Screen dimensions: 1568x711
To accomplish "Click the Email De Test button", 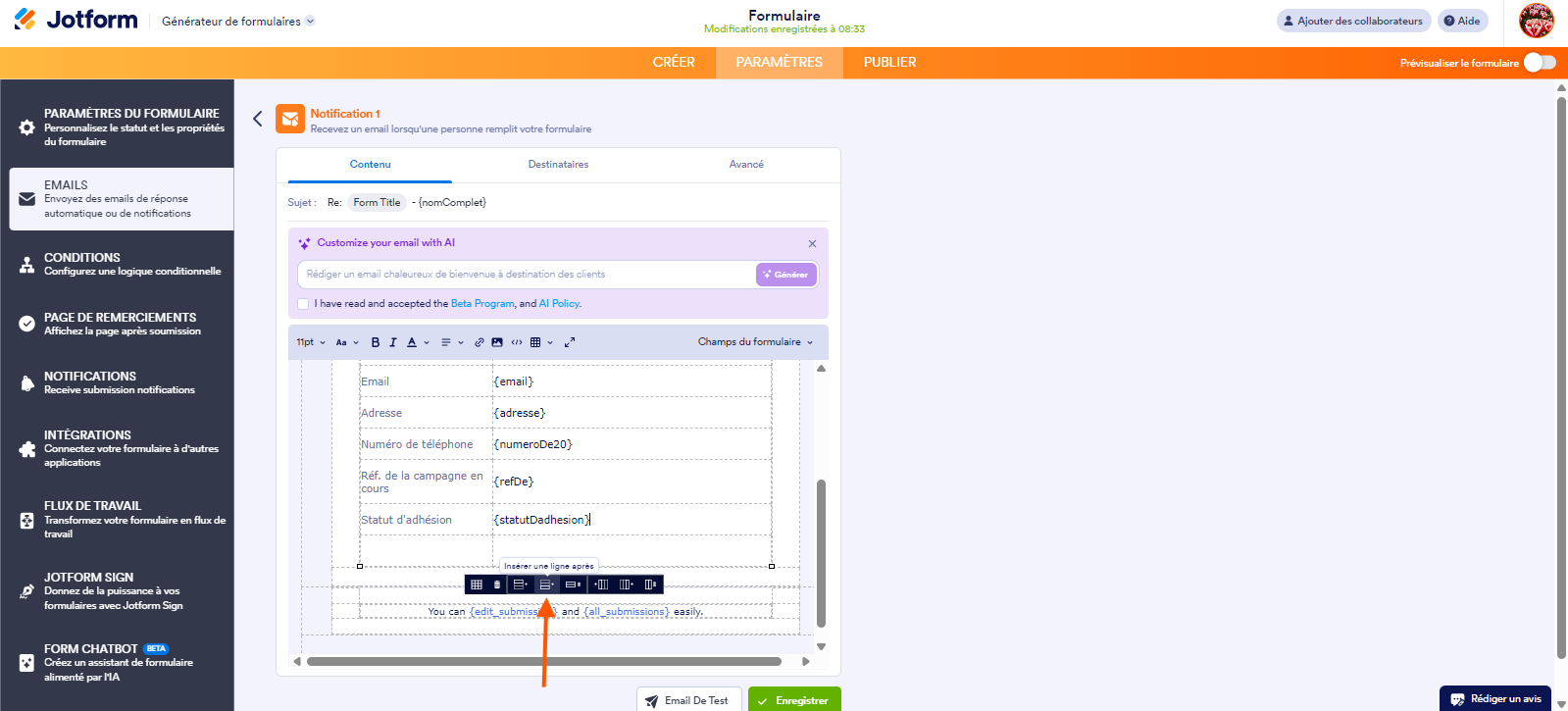I will click(689, 700).
